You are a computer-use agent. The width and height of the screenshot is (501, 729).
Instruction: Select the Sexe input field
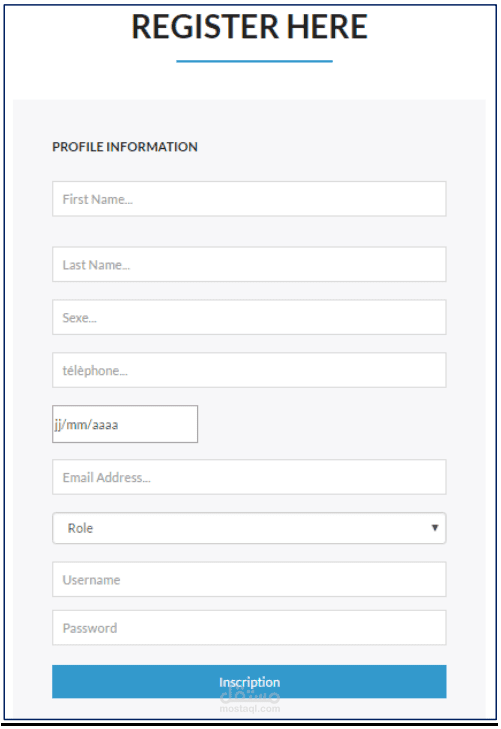click(249, 317)
